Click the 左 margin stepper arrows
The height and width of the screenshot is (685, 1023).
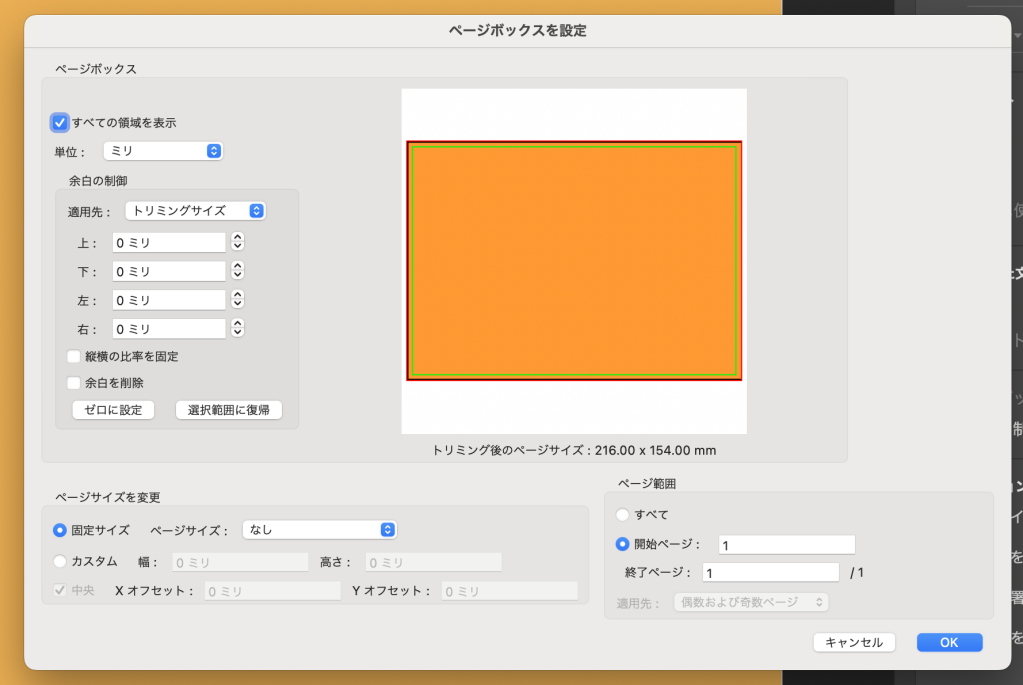(238, 300)
